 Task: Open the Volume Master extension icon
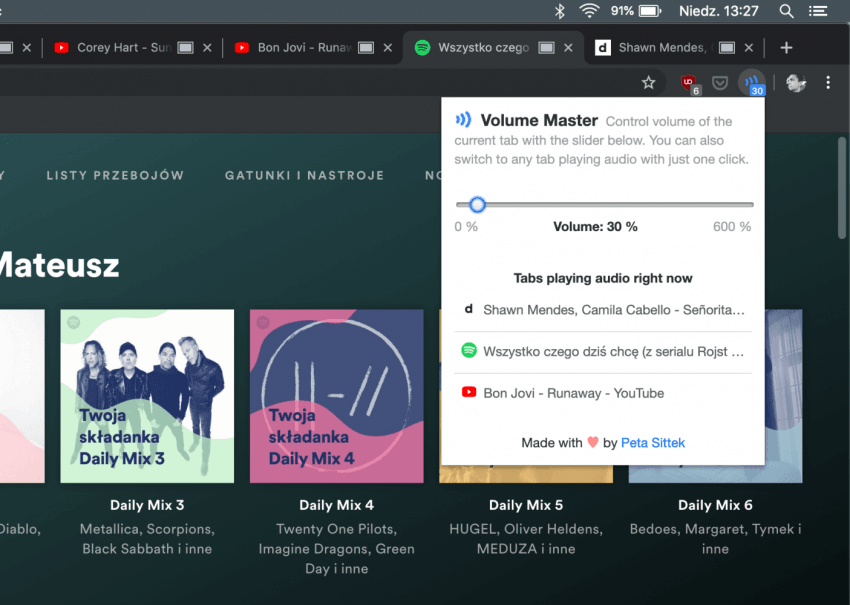pos(751,83)
